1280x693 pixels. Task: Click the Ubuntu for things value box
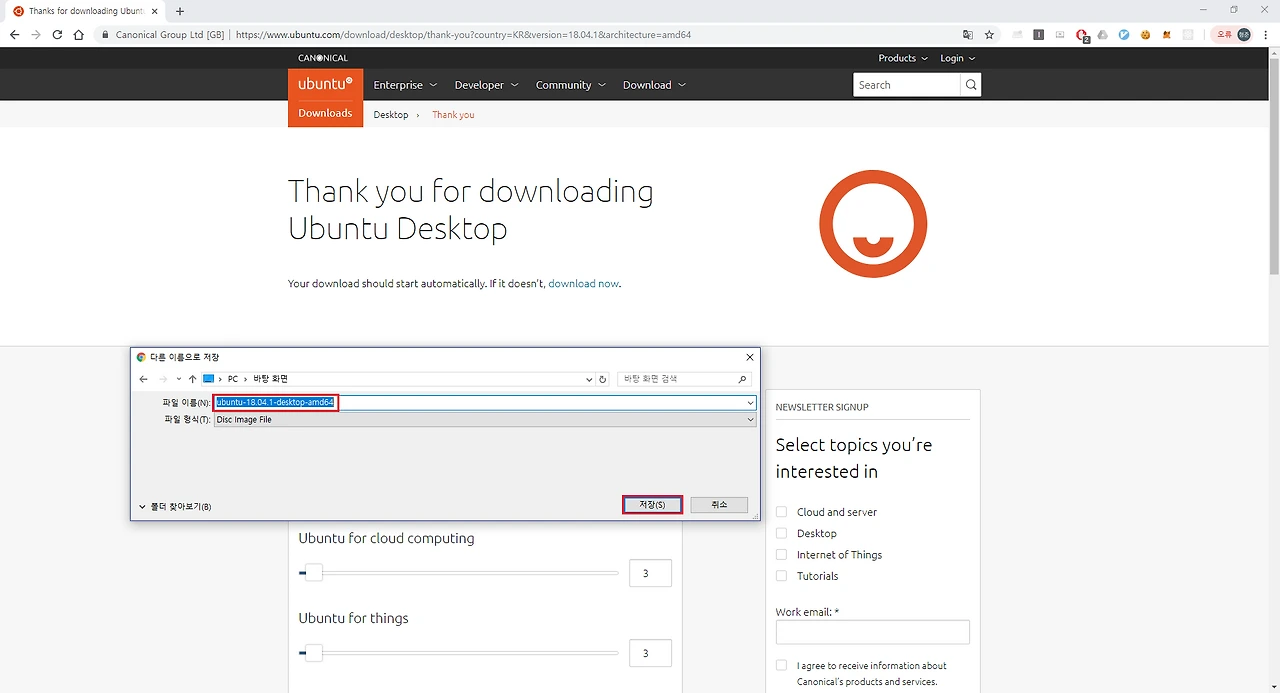[x=650, y=653]
